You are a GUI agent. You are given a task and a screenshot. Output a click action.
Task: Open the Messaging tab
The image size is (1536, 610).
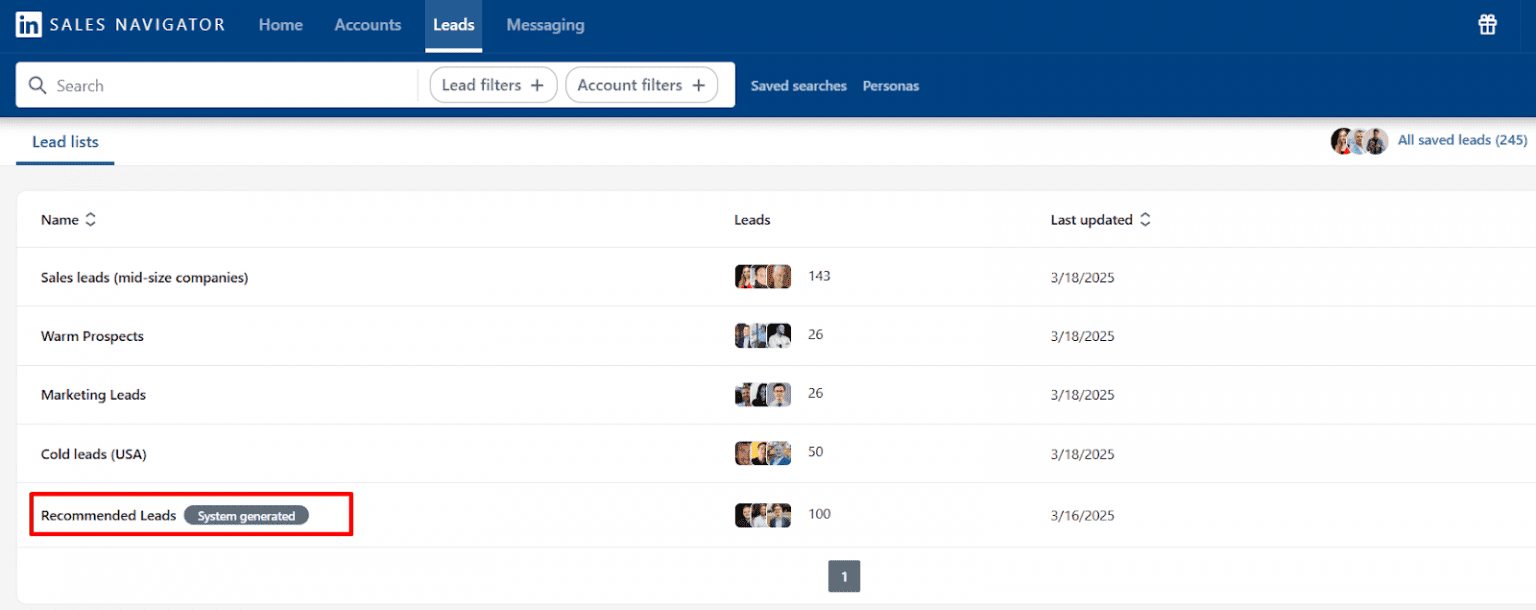(545, 25)
